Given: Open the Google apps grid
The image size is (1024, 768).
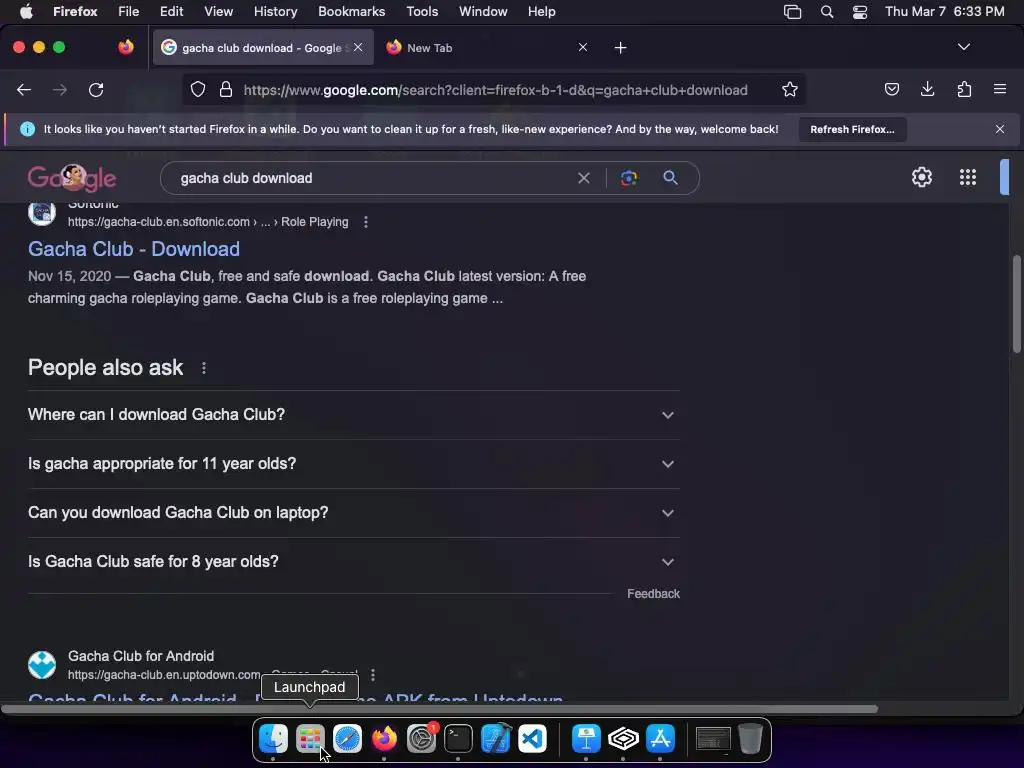Looking at the screenshot, I should tap(967, 177).
